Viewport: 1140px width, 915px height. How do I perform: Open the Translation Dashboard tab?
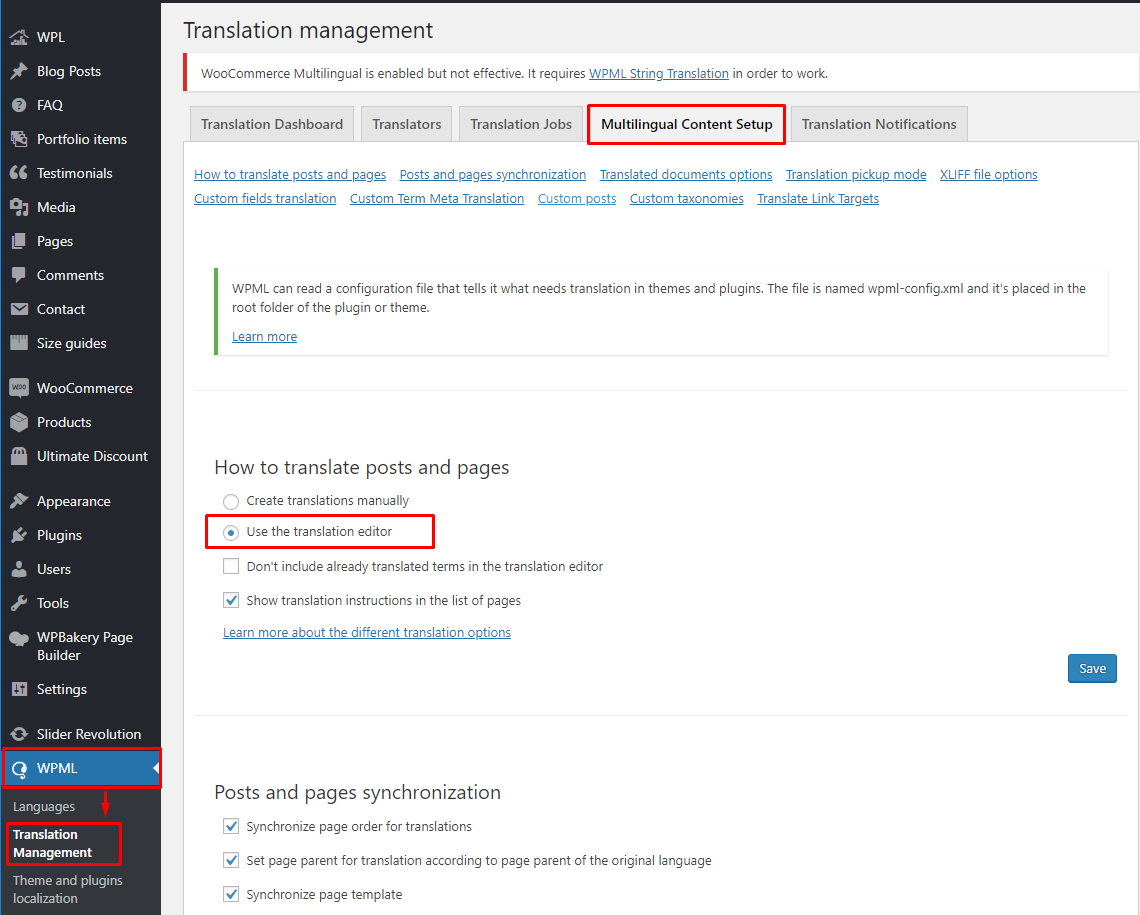pyautogui.click(x=272, y=124)
